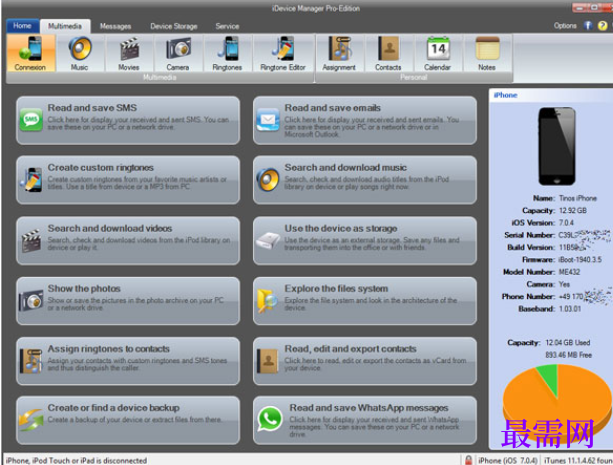Open the Music toolbar icon
This screenshot has height=465, width=613.
[x=79, y=53]
